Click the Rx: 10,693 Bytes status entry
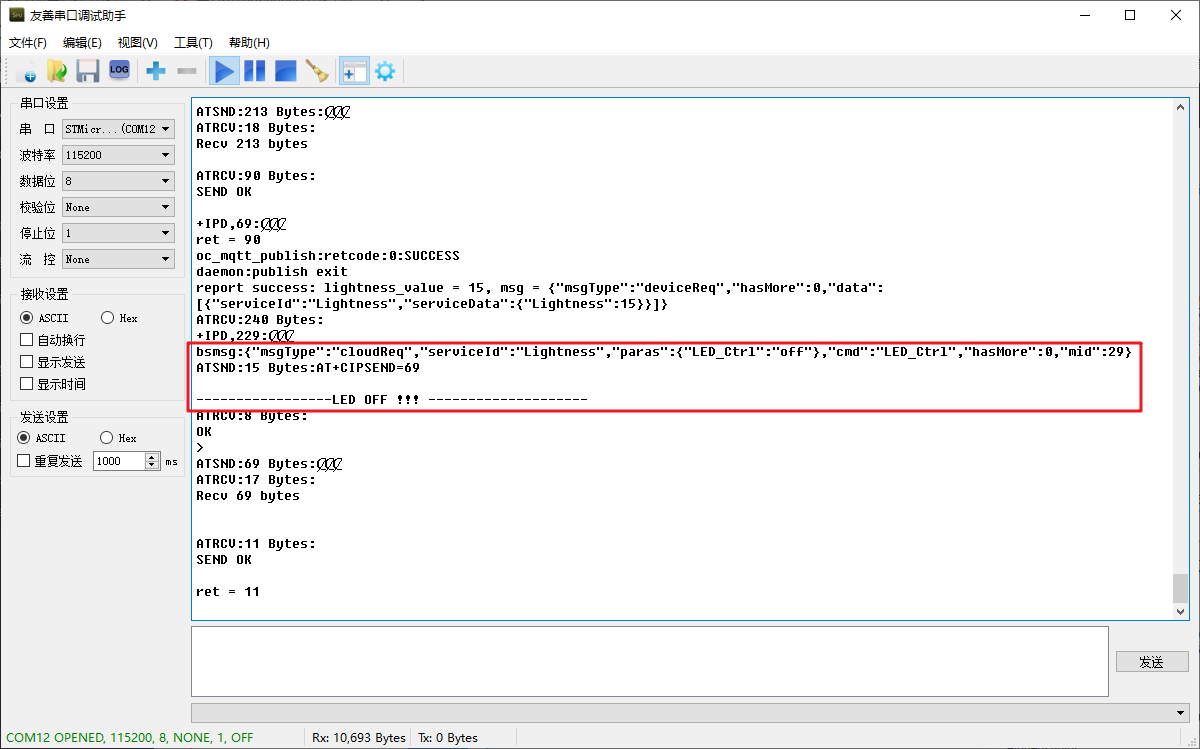The image size is (1200, 749). [359, 738]
